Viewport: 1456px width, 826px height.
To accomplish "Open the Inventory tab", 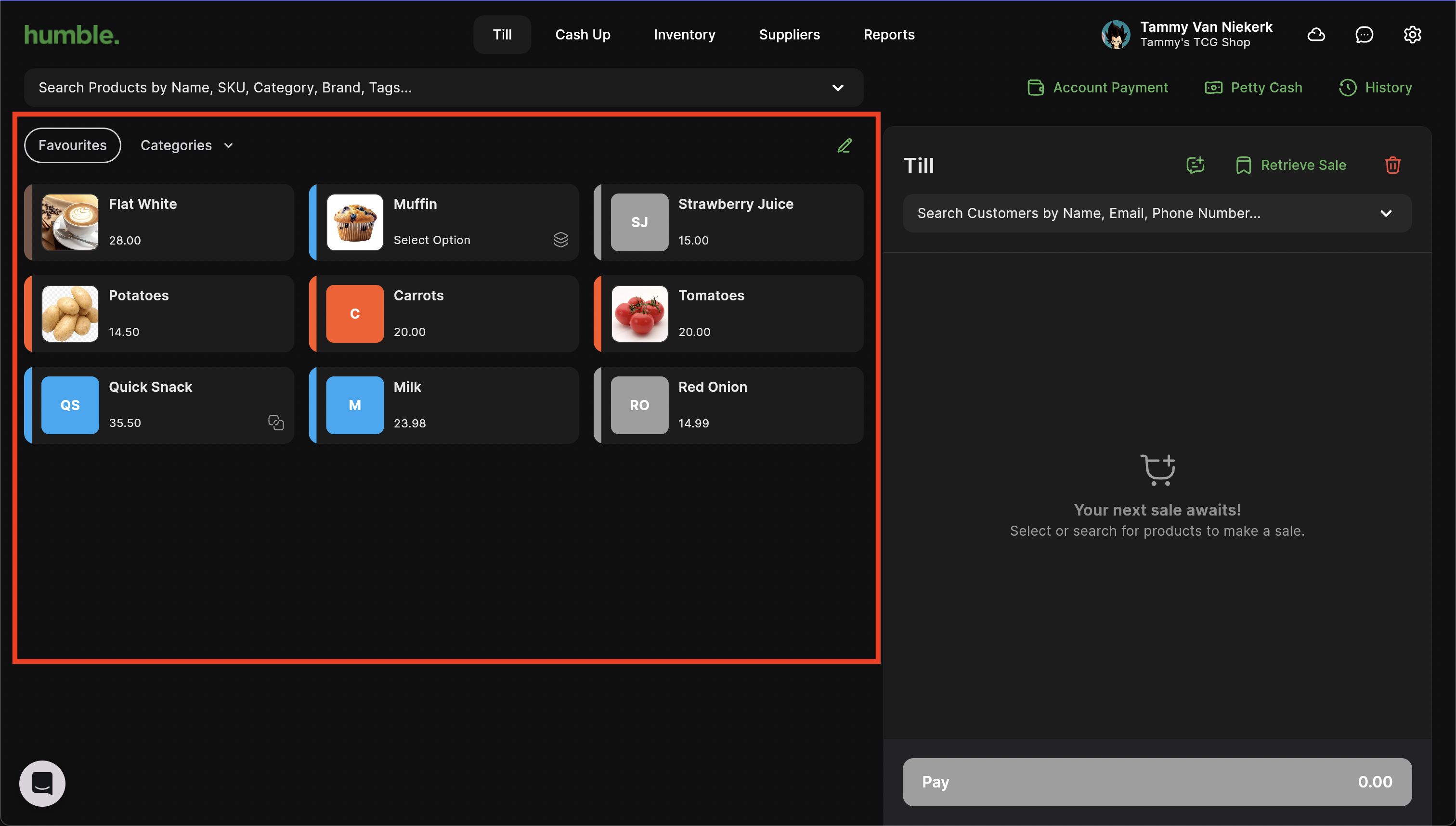I will (x=684, y=35).
